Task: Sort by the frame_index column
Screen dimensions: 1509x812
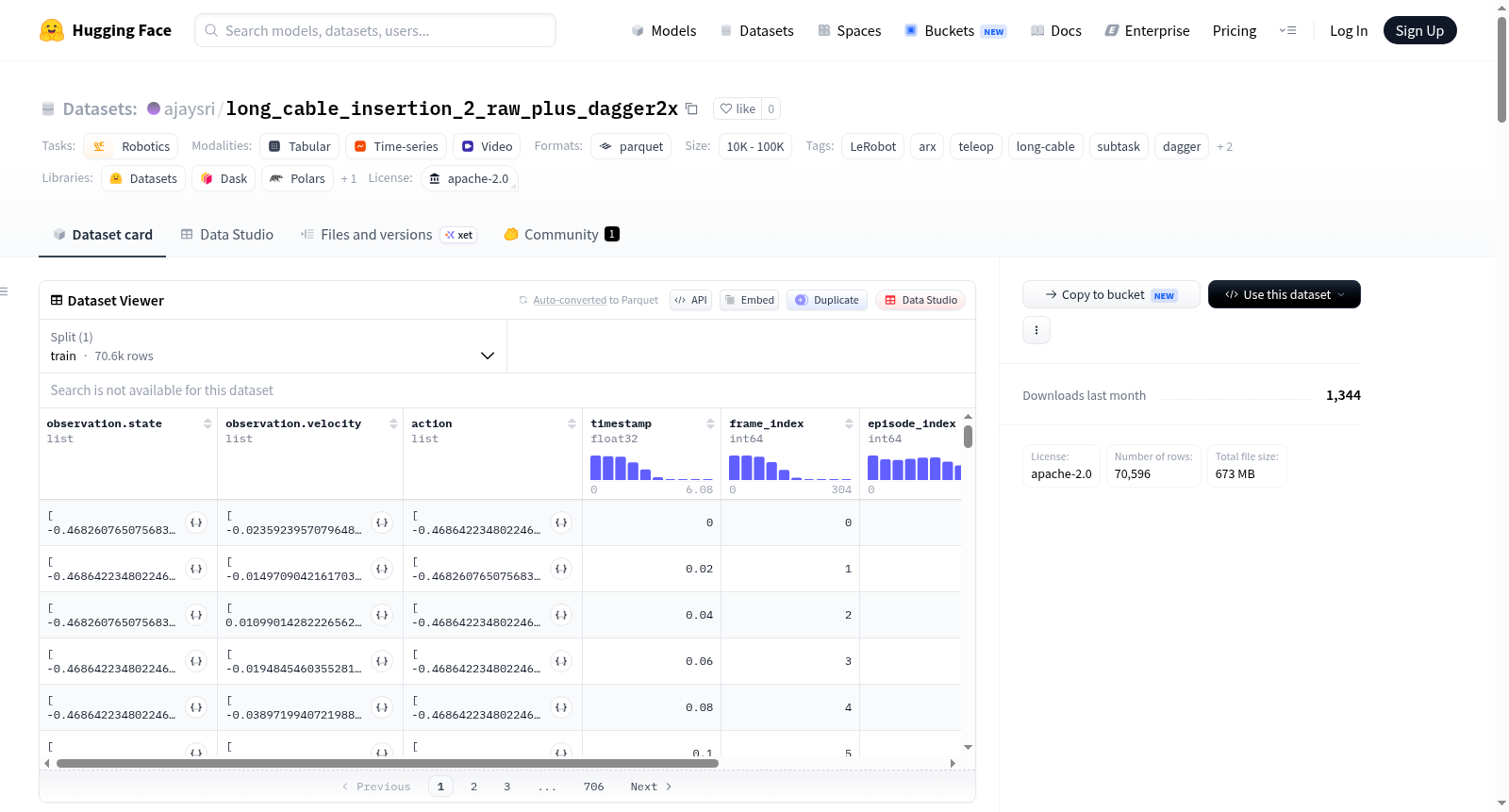Action: point(849,424)
